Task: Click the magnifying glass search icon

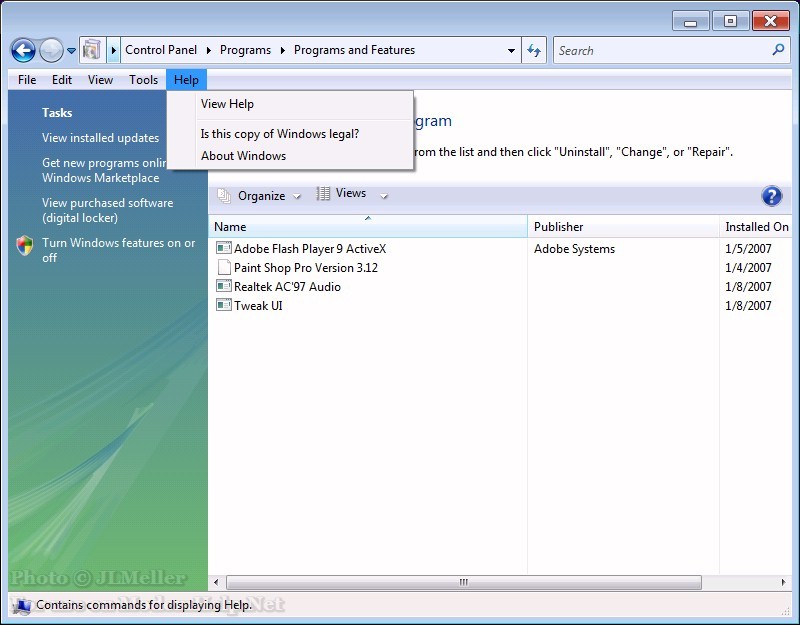Action: 779,49
